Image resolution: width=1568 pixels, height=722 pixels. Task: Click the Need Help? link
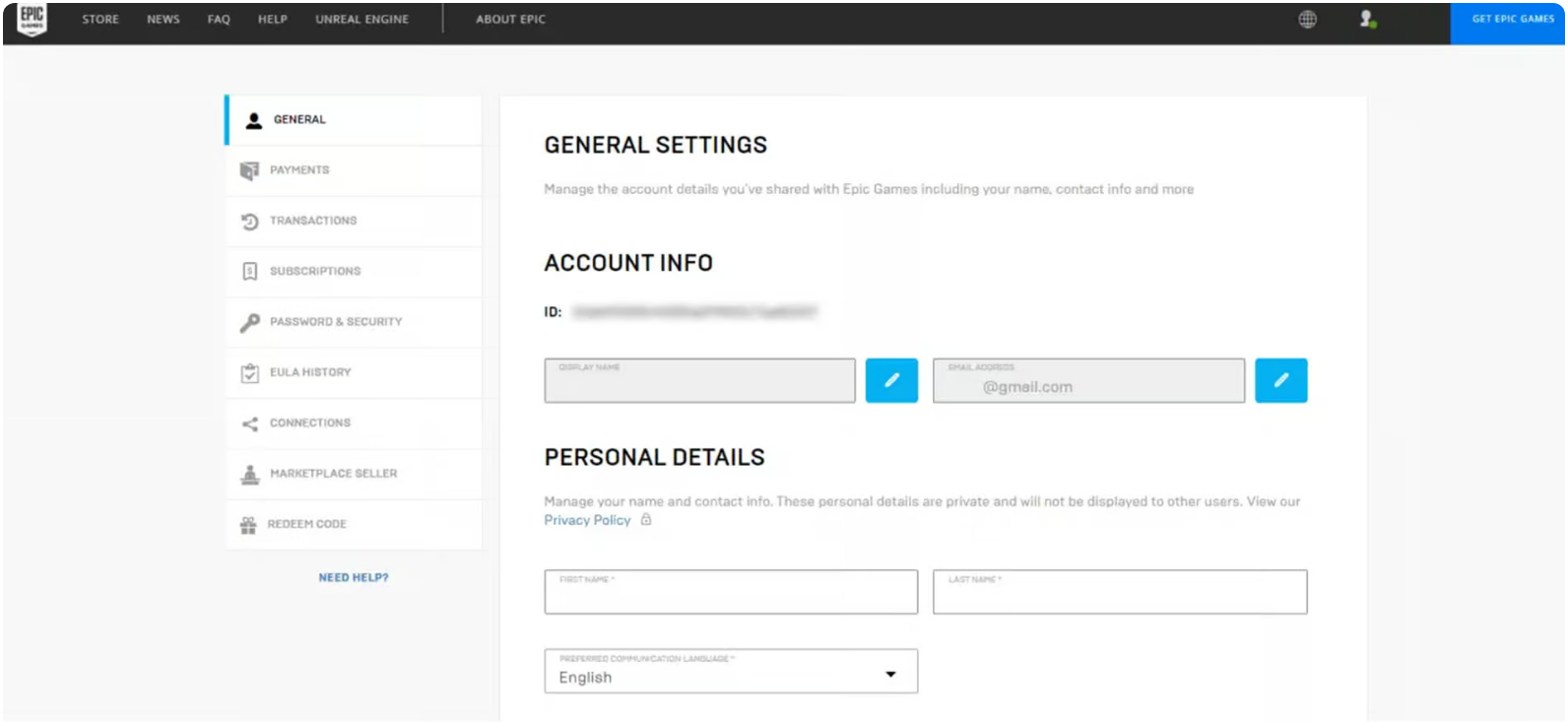pyautogui.click(x=354, y=578)
